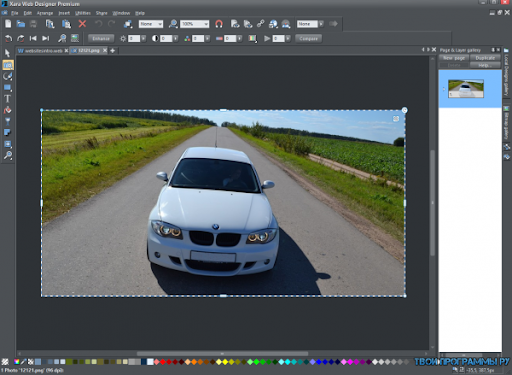The height and width of the screenshot is (375, 512).
Task: Open the sharpen value dropdown arrow
Action: pyautogui.click(x=288, y=39)
